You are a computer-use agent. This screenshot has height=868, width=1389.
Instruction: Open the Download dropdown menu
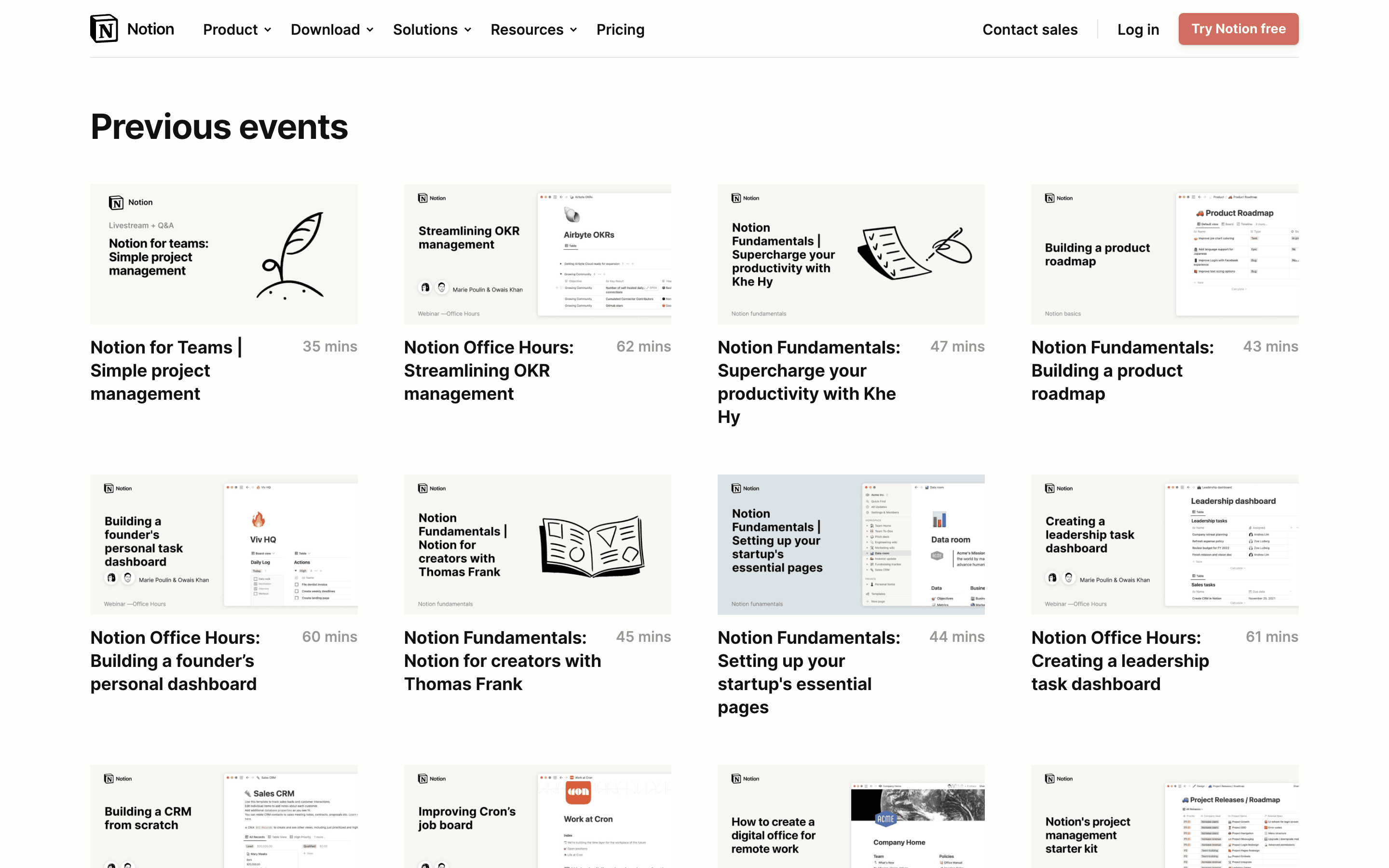click(x=332, y=29)
